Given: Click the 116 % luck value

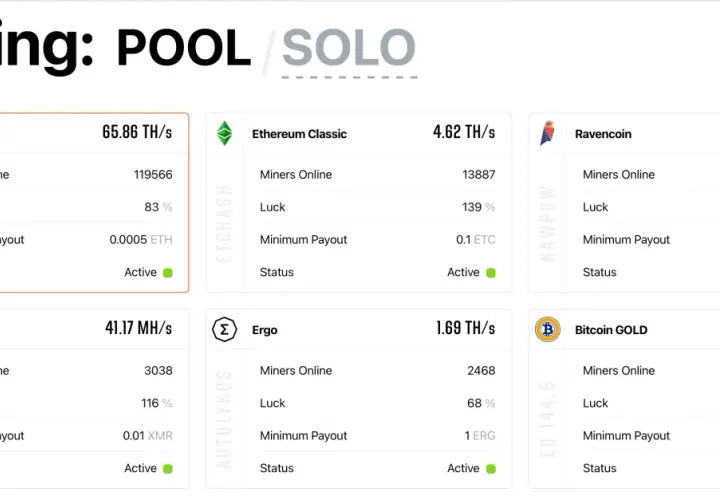Looking at the screenshot, I should point(157,403).
